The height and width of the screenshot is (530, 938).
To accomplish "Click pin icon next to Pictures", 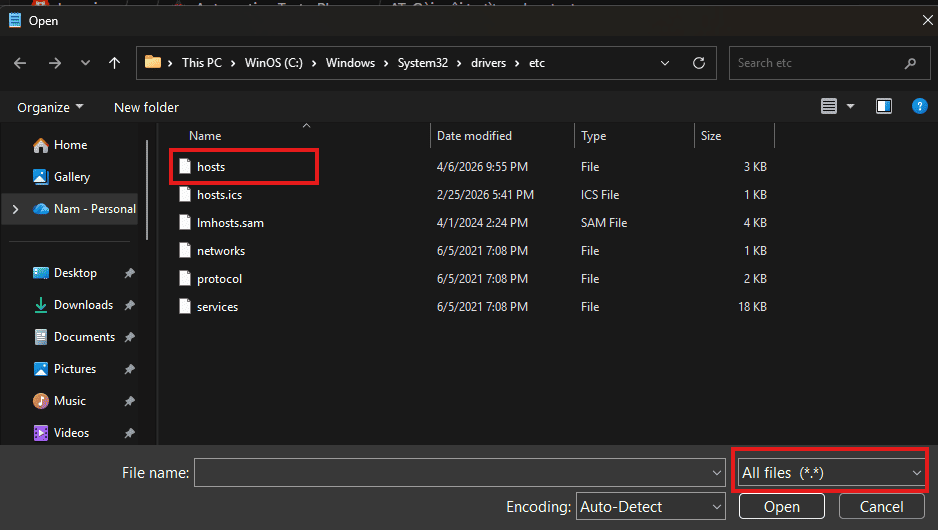I will [129, 369].
